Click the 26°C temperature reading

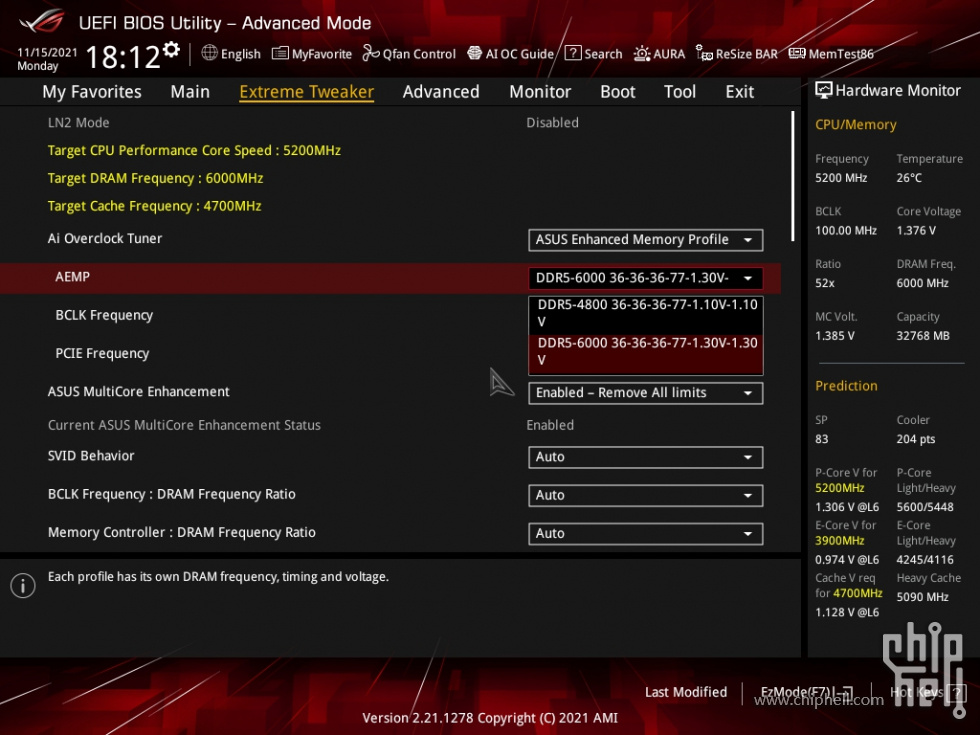(x=909, y=178)
